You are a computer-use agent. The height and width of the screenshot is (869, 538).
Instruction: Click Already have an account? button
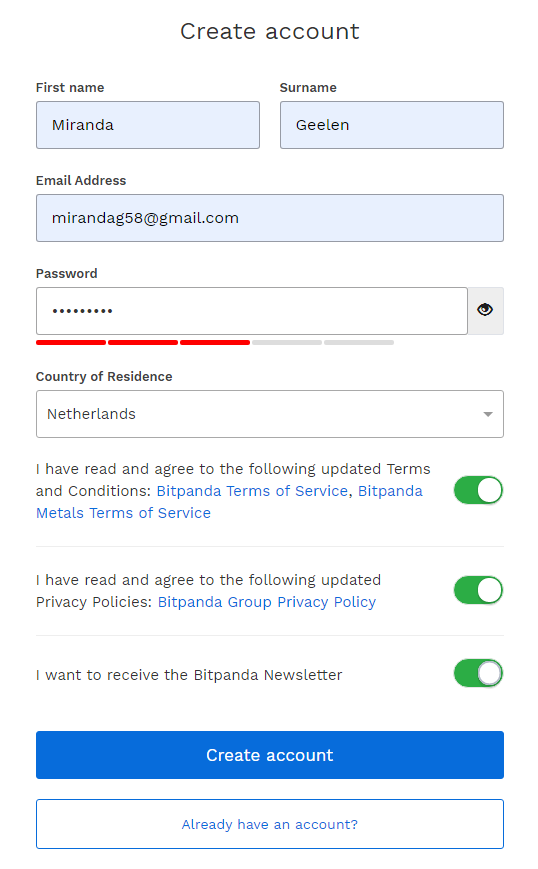pyautogui.click(x=270, y=824)
